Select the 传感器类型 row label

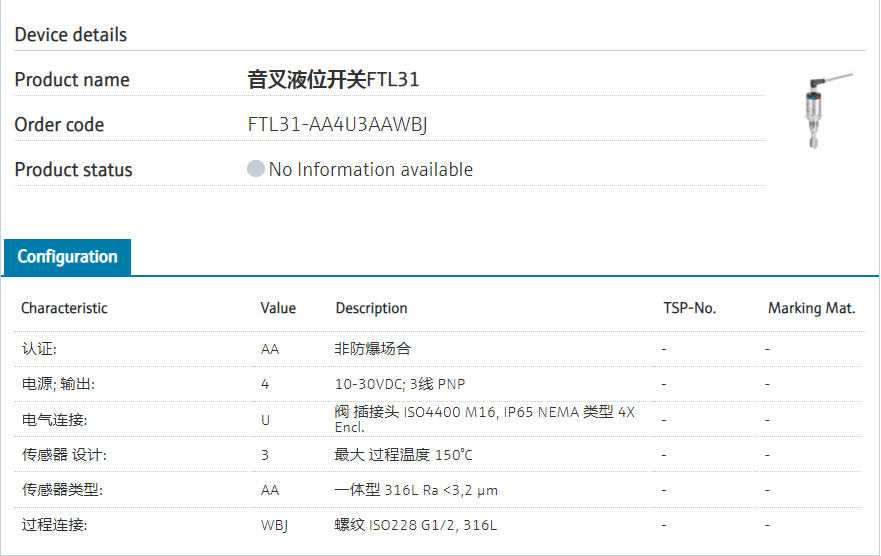62,490
